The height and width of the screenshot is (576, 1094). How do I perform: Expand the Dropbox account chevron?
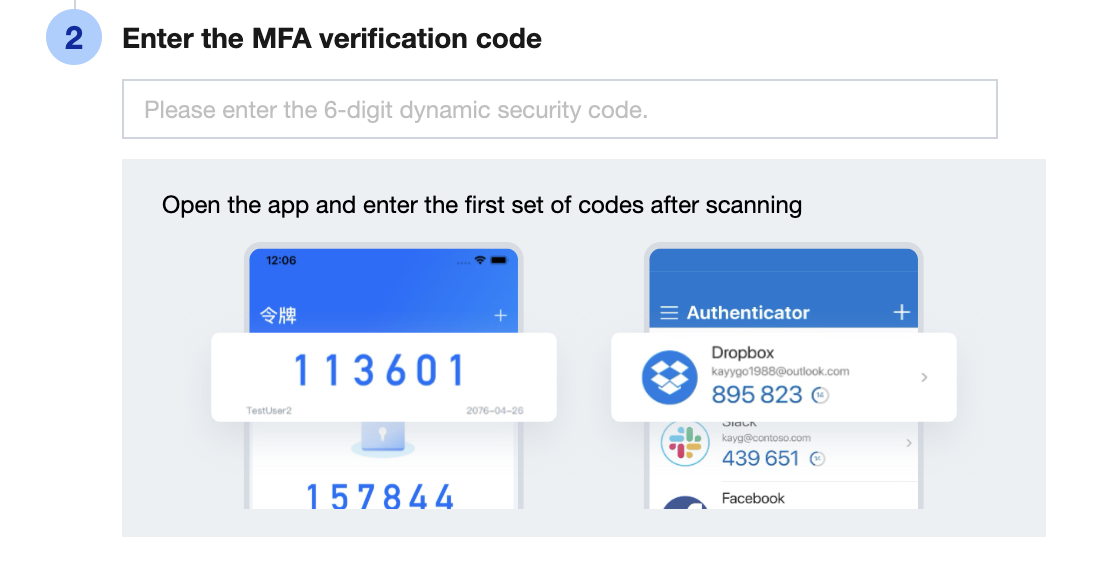click(924, 377)
